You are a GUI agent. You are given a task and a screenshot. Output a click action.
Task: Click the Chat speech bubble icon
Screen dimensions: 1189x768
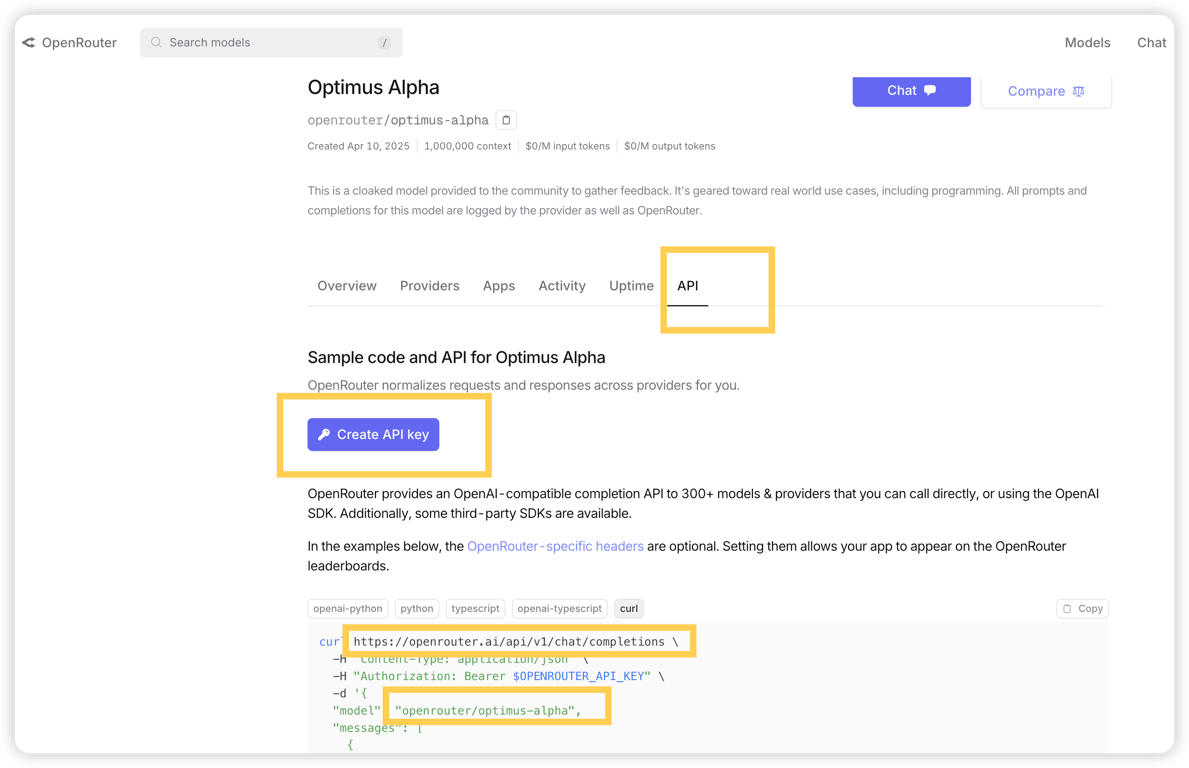click(x=930, y=90)
